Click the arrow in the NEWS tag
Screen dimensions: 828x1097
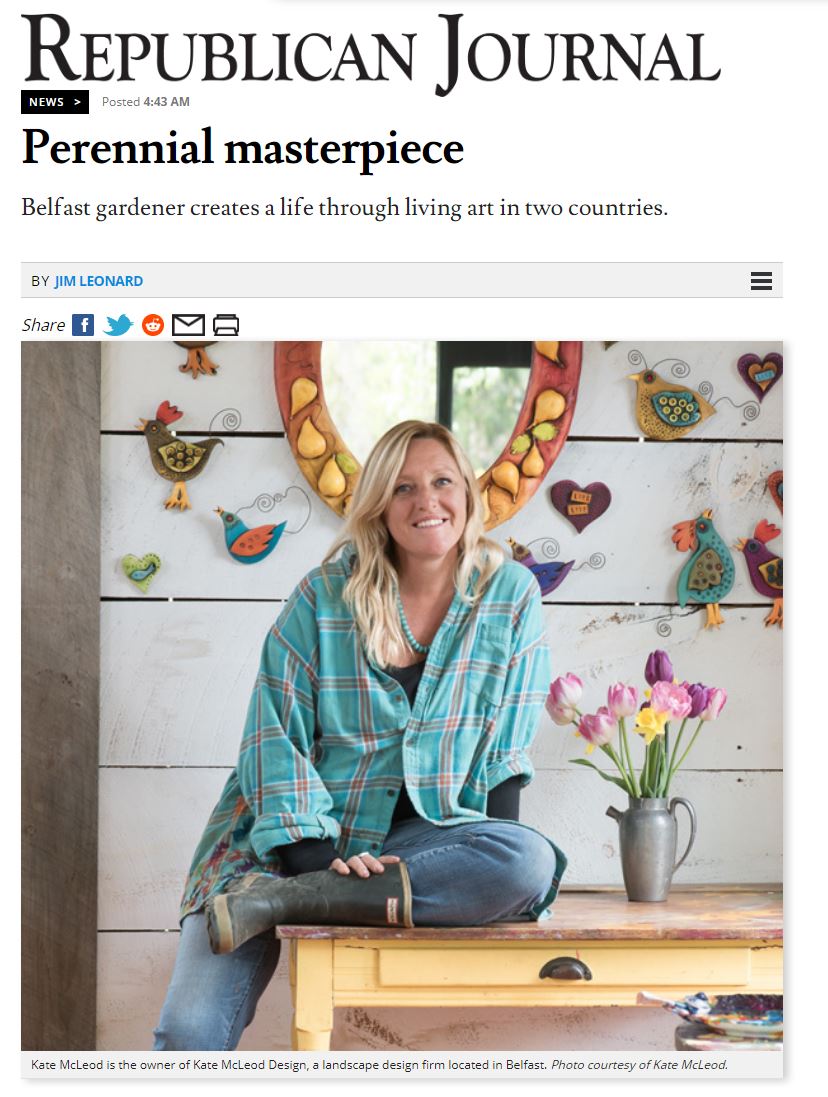(78, 102)
